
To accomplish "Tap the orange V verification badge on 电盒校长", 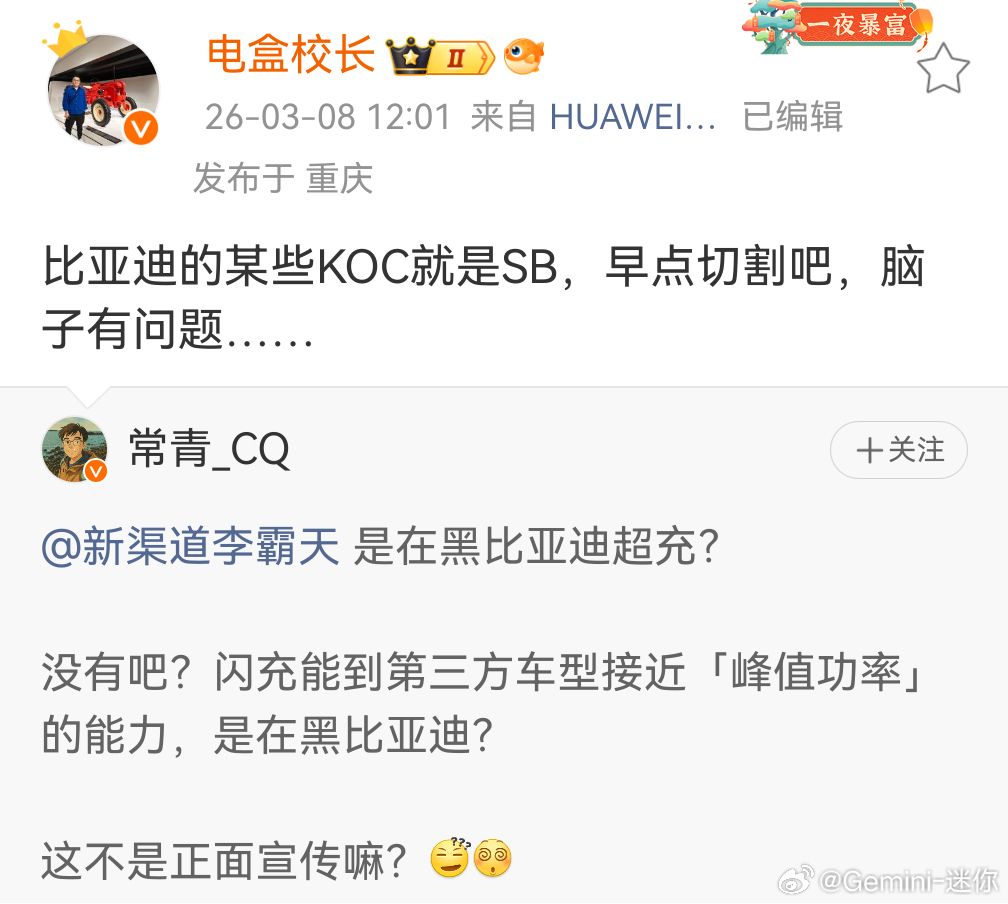I will [x=141, y=129].
